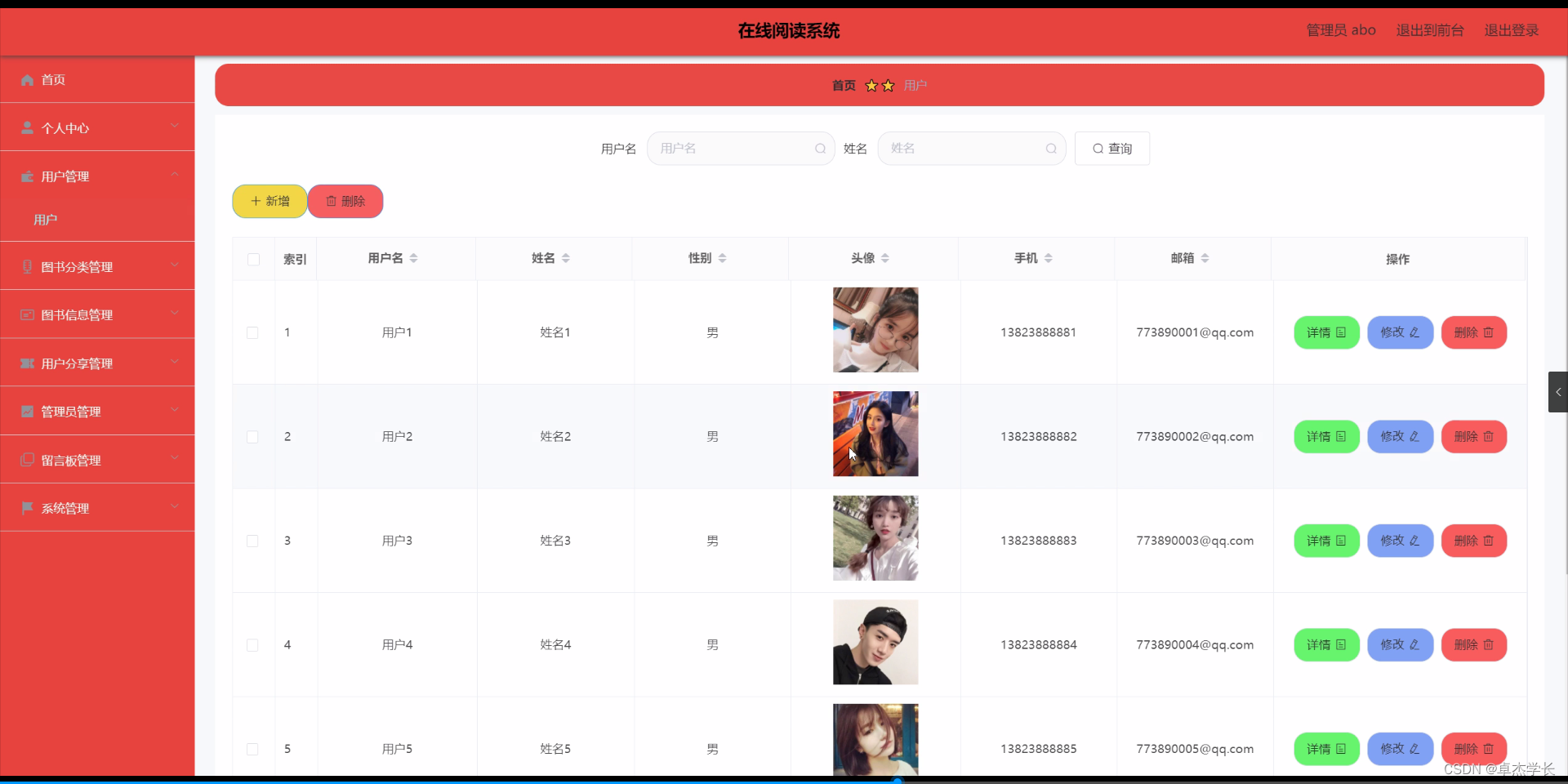Expand the 系统管理 menu chevron

(x=174, y=506)
